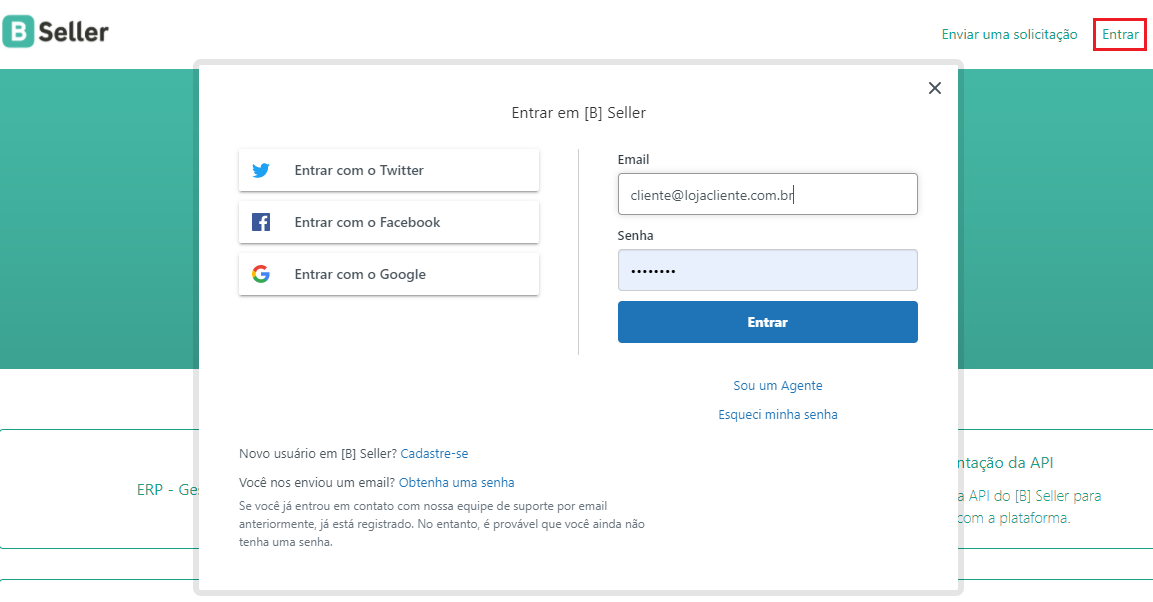Open Enviar uma solicitação in header
This screenshot has width=1153, height=602.
point(1010,35)
